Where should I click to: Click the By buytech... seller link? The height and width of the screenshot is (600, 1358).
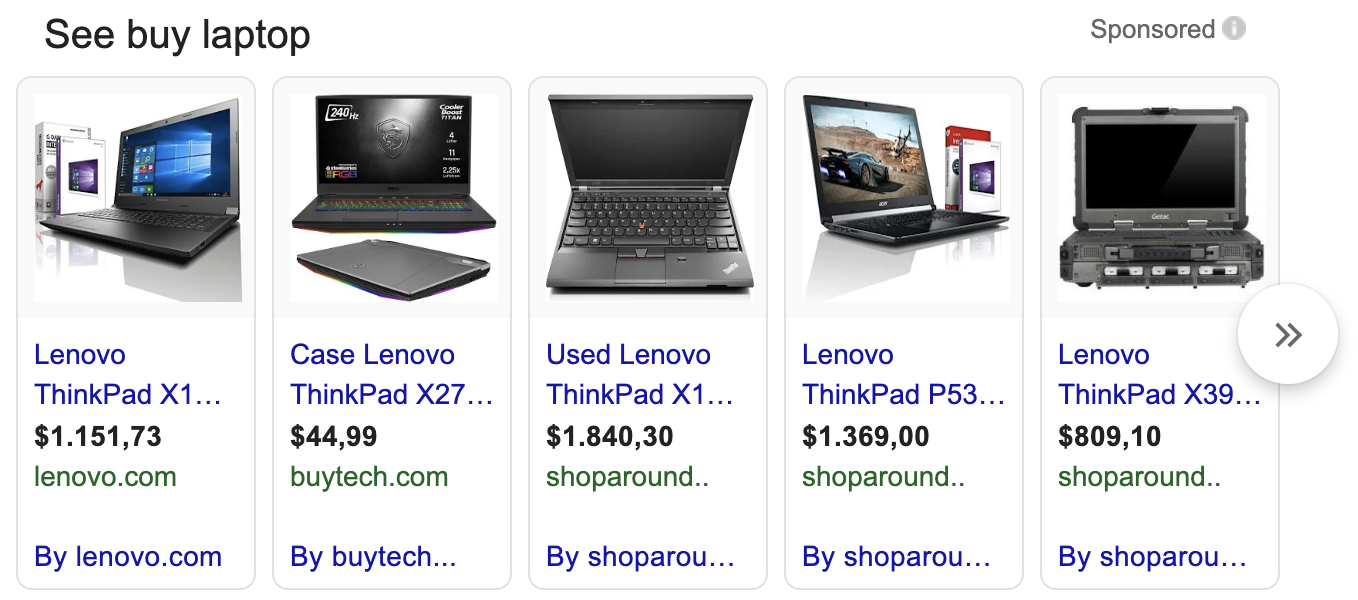point(373,557)
